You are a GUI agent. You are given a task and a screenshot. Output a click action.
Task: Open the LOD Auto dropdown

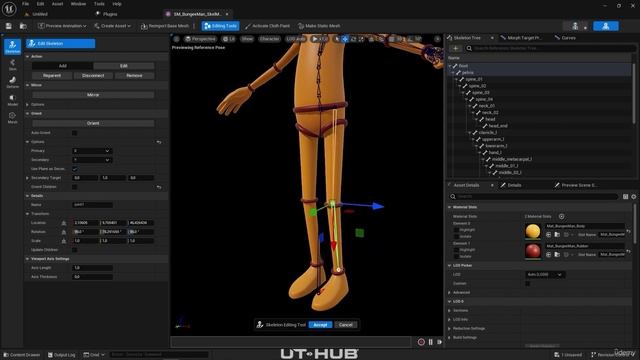click(545, 275)
